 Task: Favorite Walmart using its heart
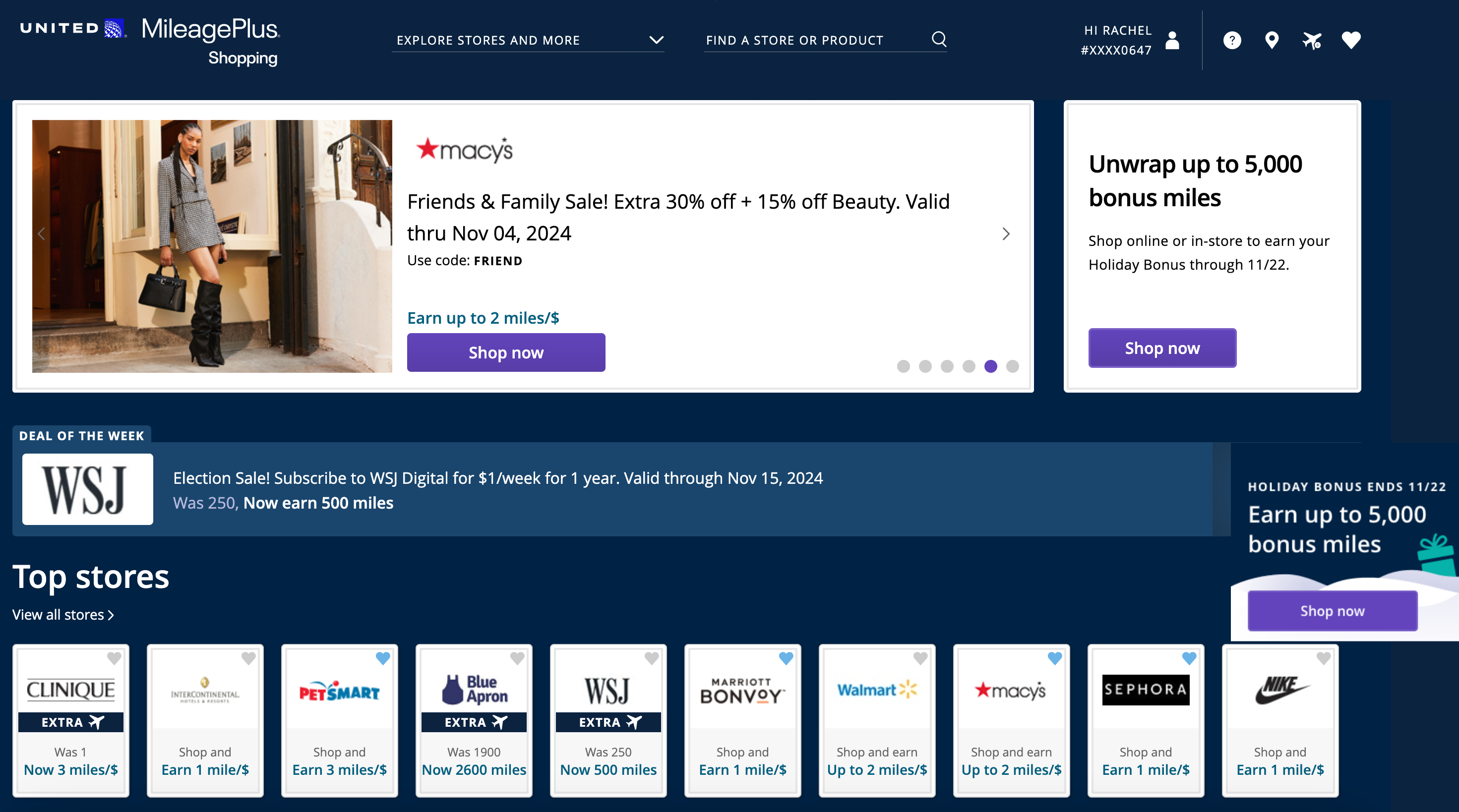point(920,658)
